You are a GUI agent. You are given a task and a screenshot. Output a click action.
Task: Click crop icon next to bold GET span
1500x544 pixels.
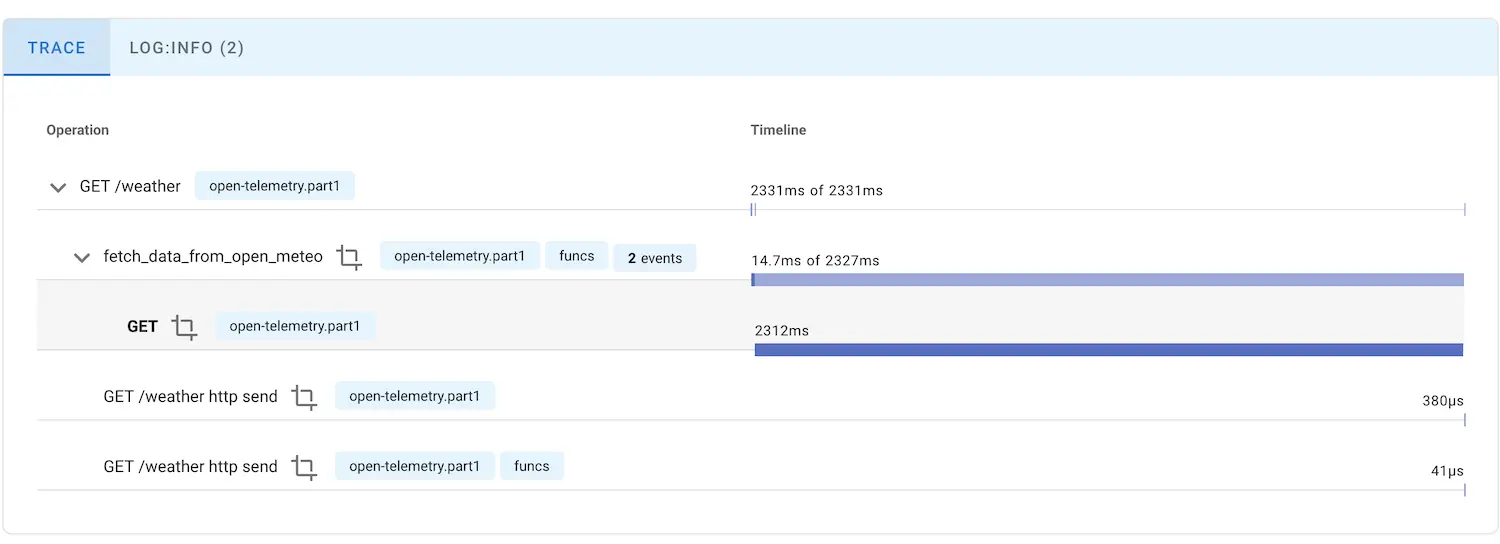click(x=184, y=327)
